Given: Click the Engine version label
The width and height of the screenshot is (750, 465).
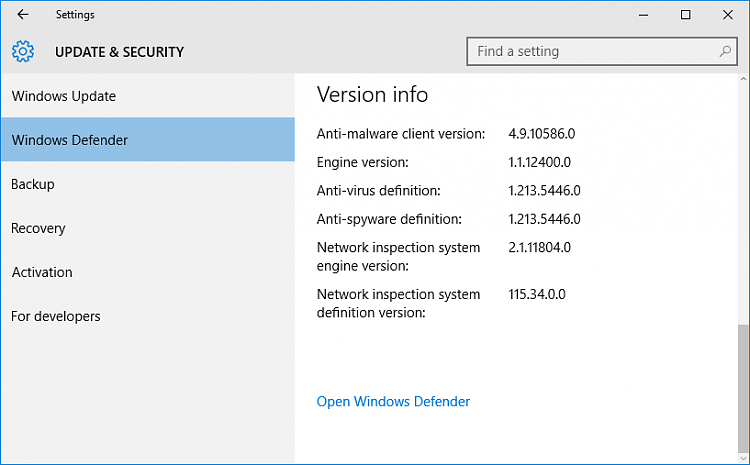Looking at the screenshot, I should click(363, 162).
